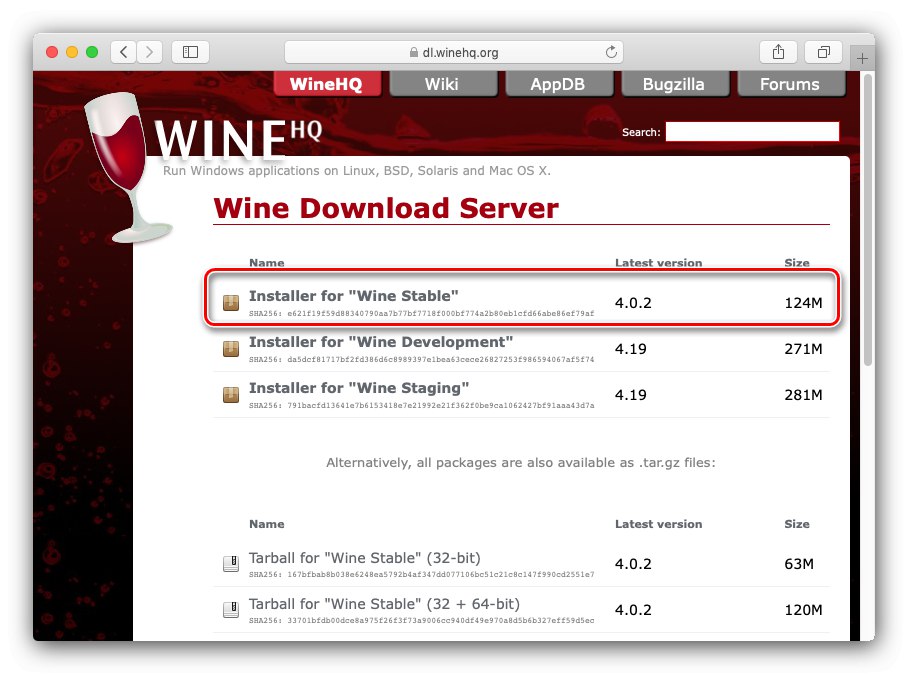Image resolution: width=908 pixels, height=674 pixels.
Task: Open a new tab with plus button
Action: pos(862,58)
